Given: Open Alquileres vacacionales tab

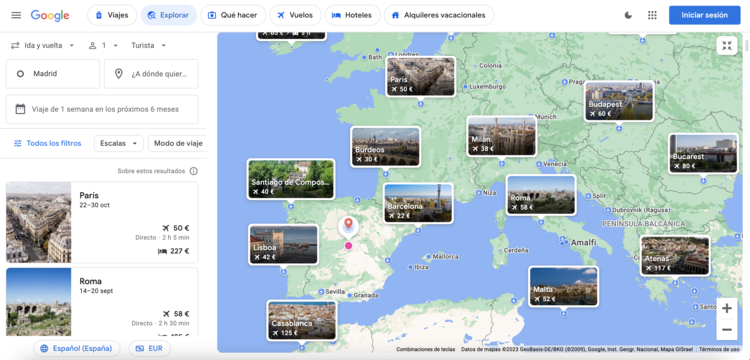Looking at the screenshot, I should (x=439, y=15).
